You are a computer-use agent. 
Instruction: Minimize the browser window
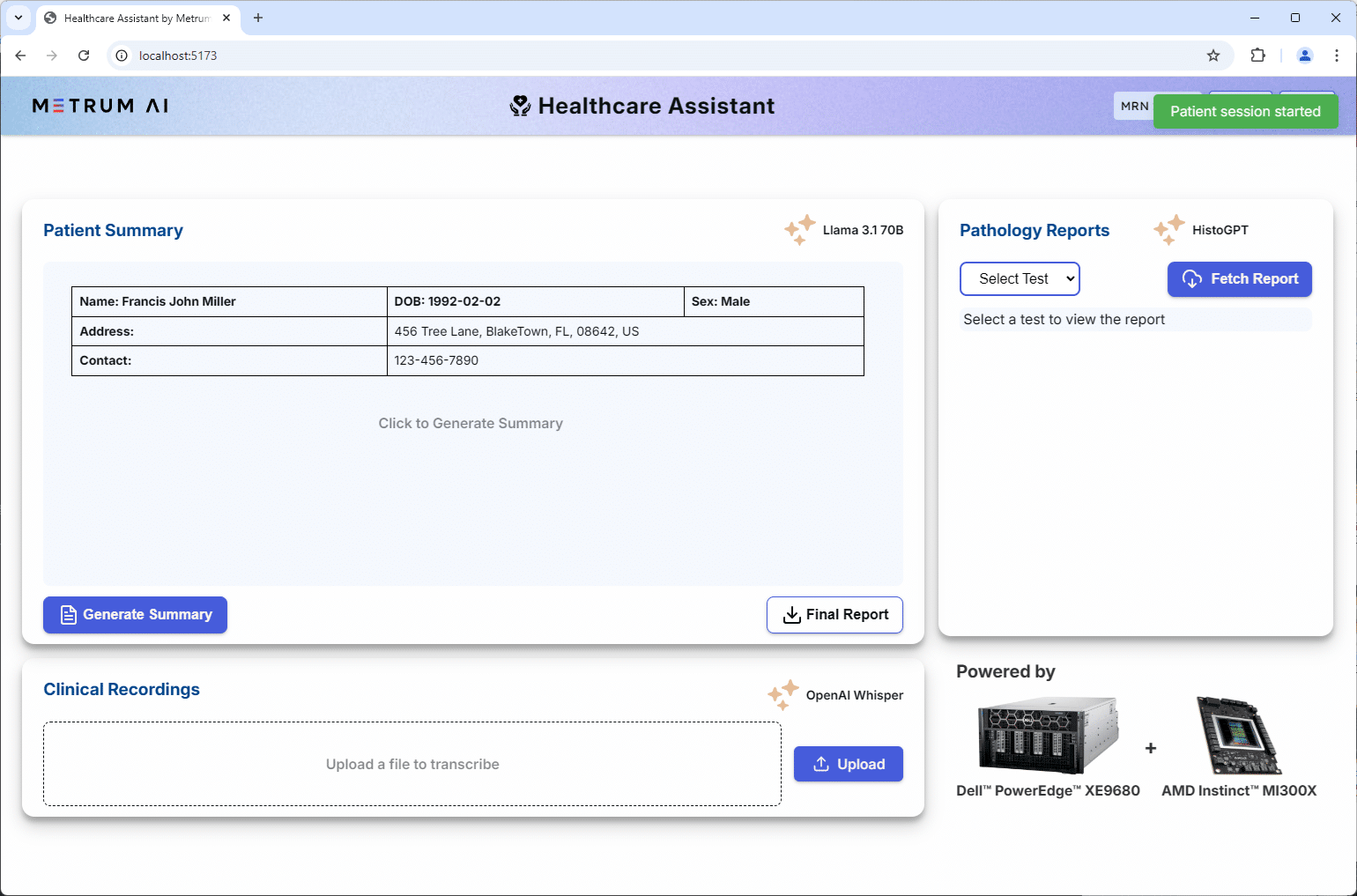(1255, 18)
